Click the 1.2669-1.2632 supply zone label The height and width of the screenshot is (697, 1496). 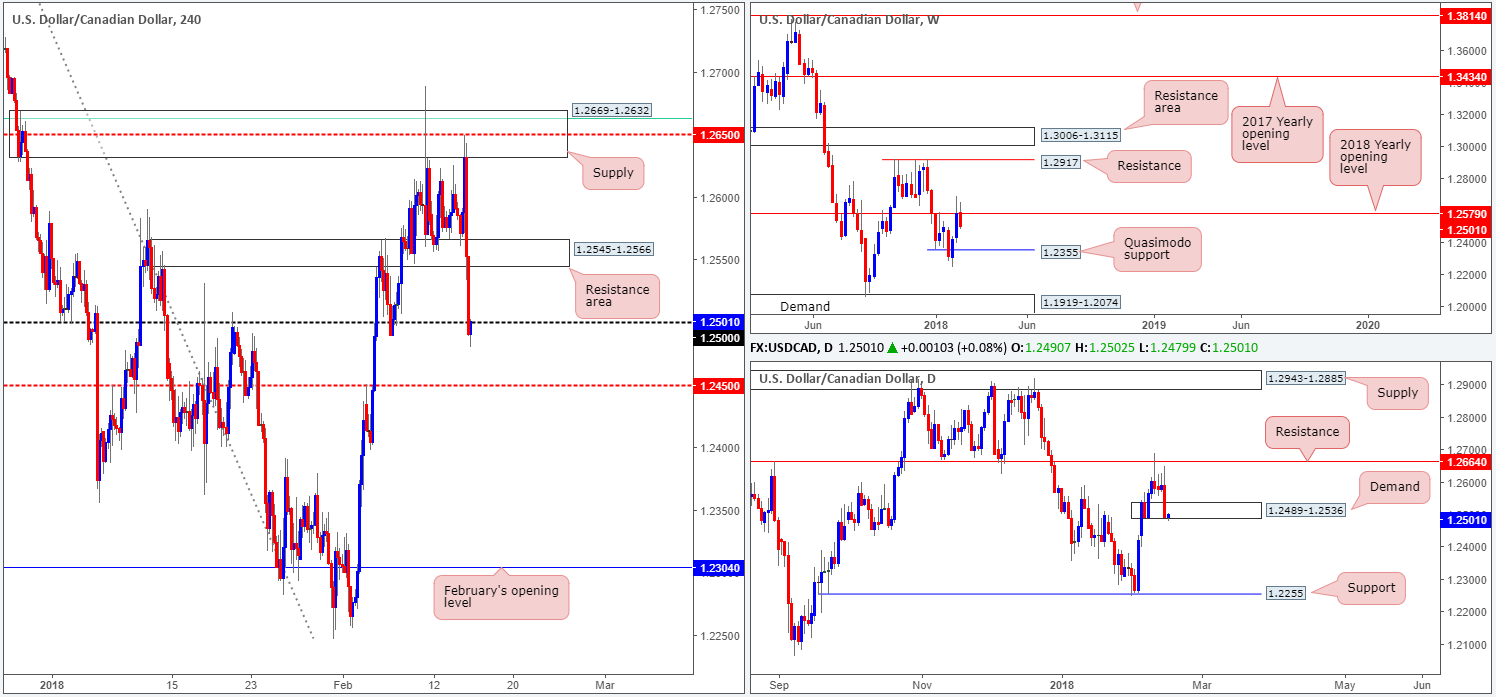[612, 110]
